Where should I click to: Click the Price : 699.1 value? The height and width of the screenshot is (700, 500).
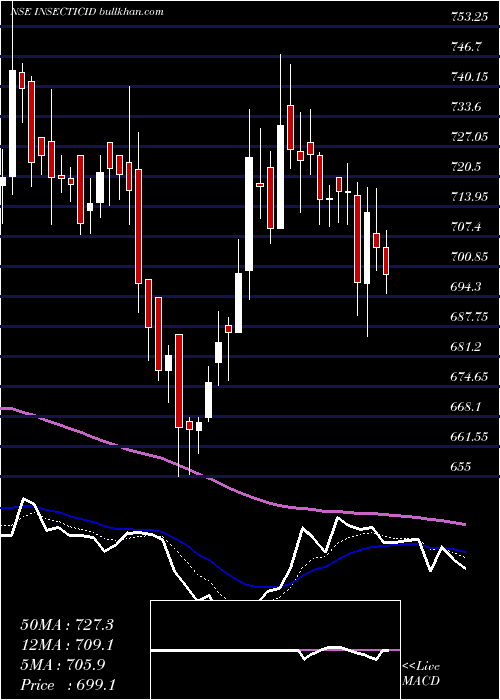pos(67,685)
